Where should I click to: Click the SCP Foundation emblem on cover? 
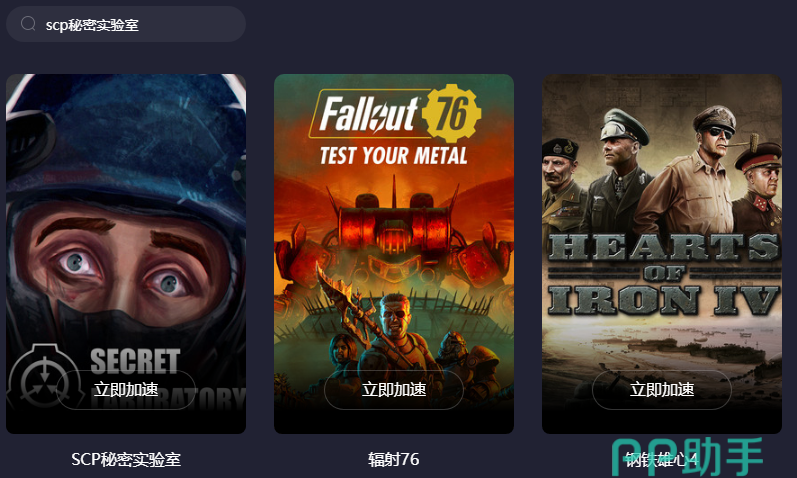point(44,376)
